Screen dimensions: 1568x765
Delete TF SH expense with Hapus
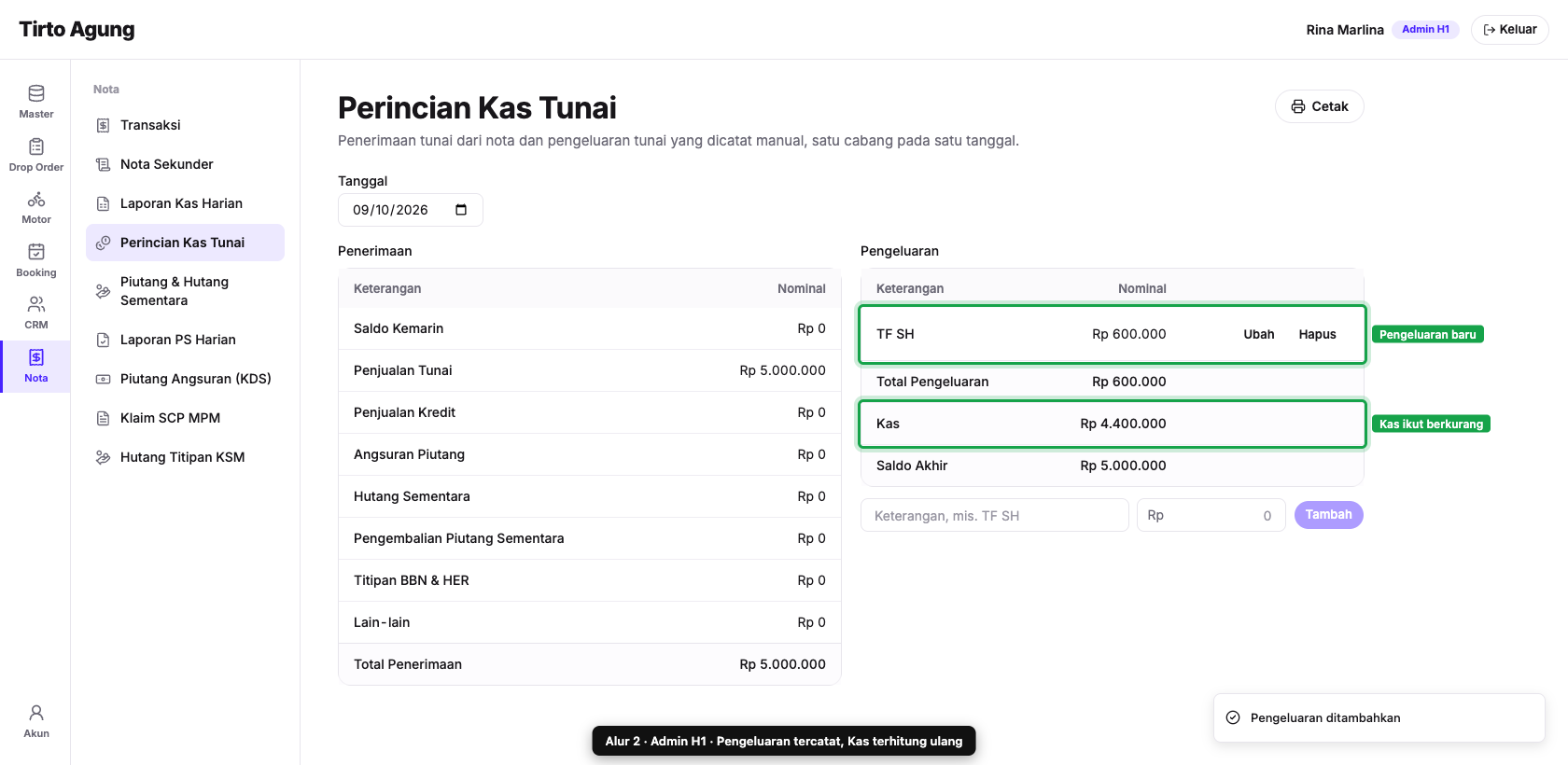pos(1317,334)
